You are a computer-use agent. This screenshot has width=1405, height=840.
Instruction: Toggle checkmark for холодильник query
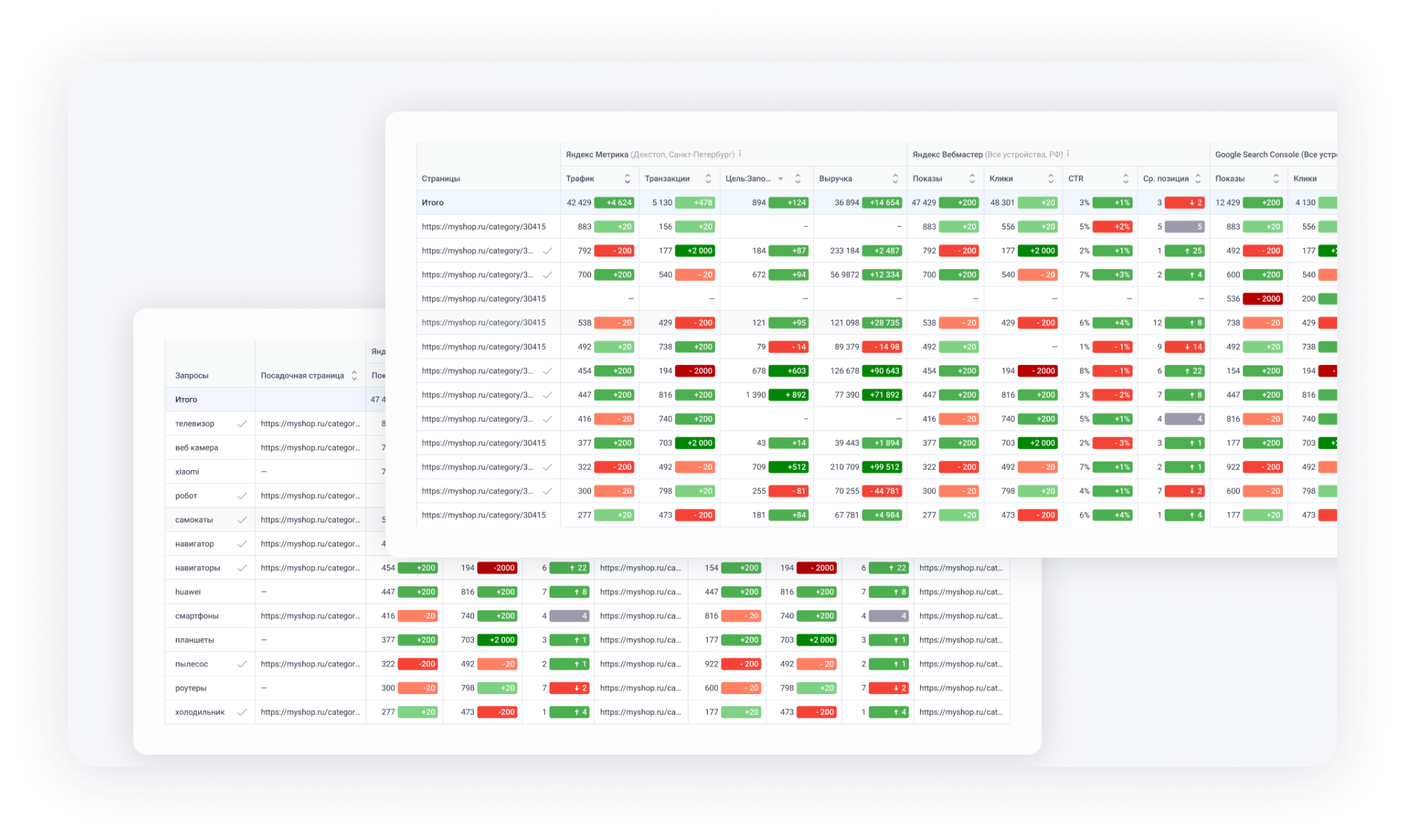coord(242,712)
